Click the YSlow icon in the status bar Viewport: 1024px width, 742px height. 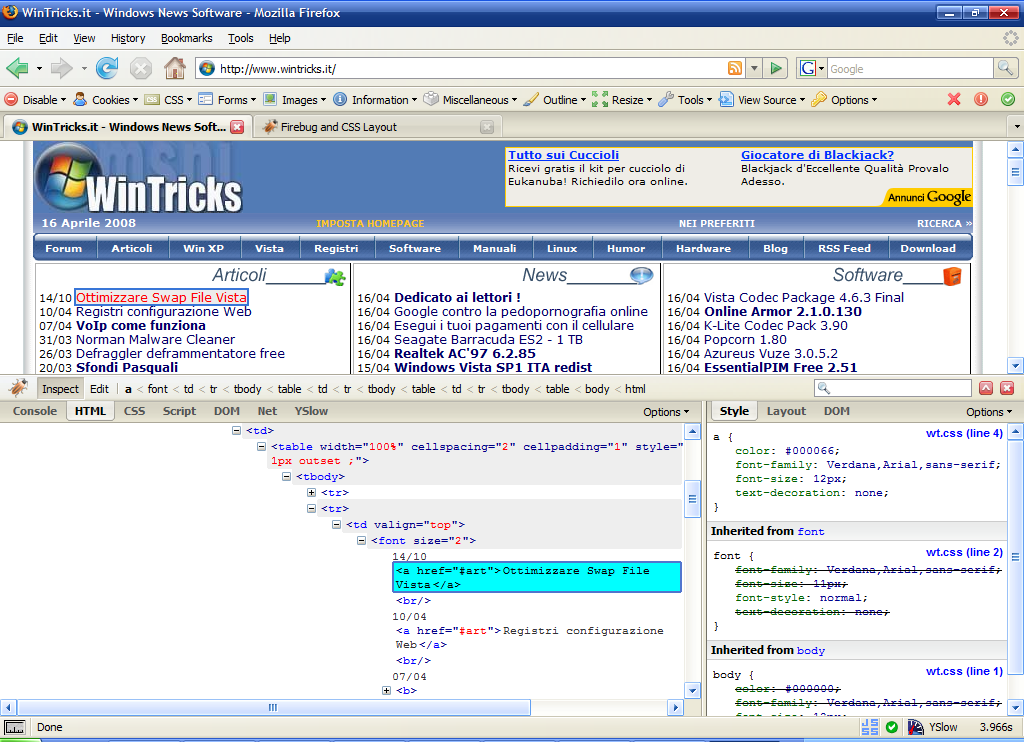(x=916, y=727)
